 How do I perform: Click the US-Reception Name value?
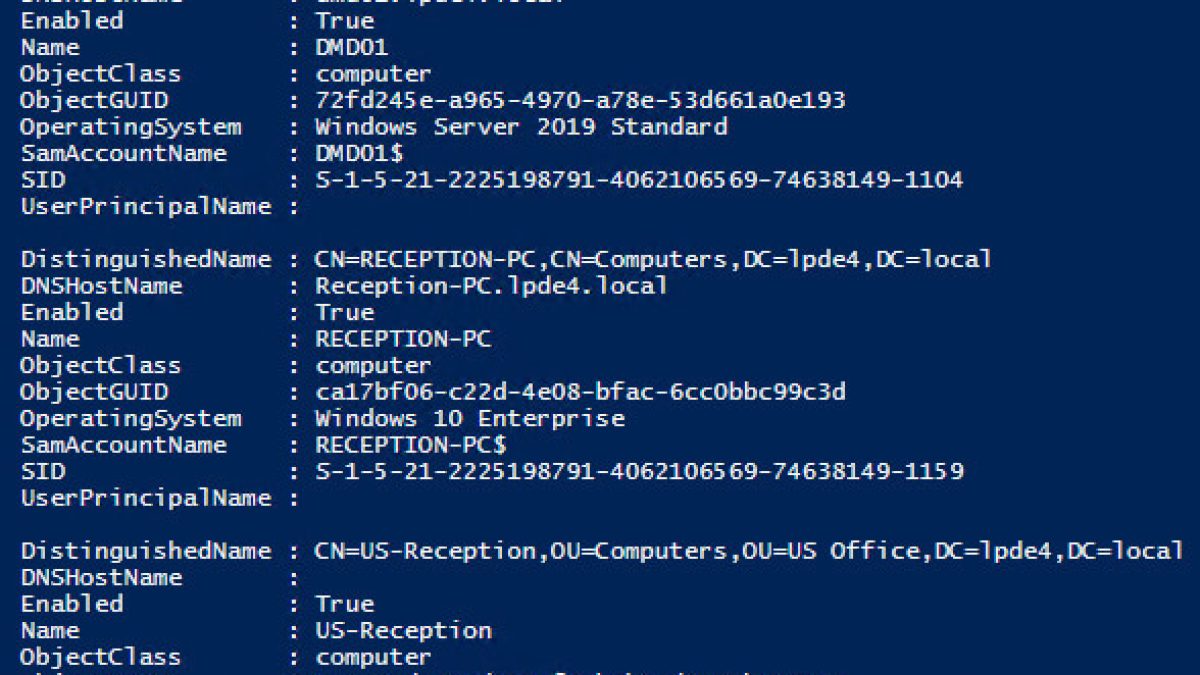point(403,631)
